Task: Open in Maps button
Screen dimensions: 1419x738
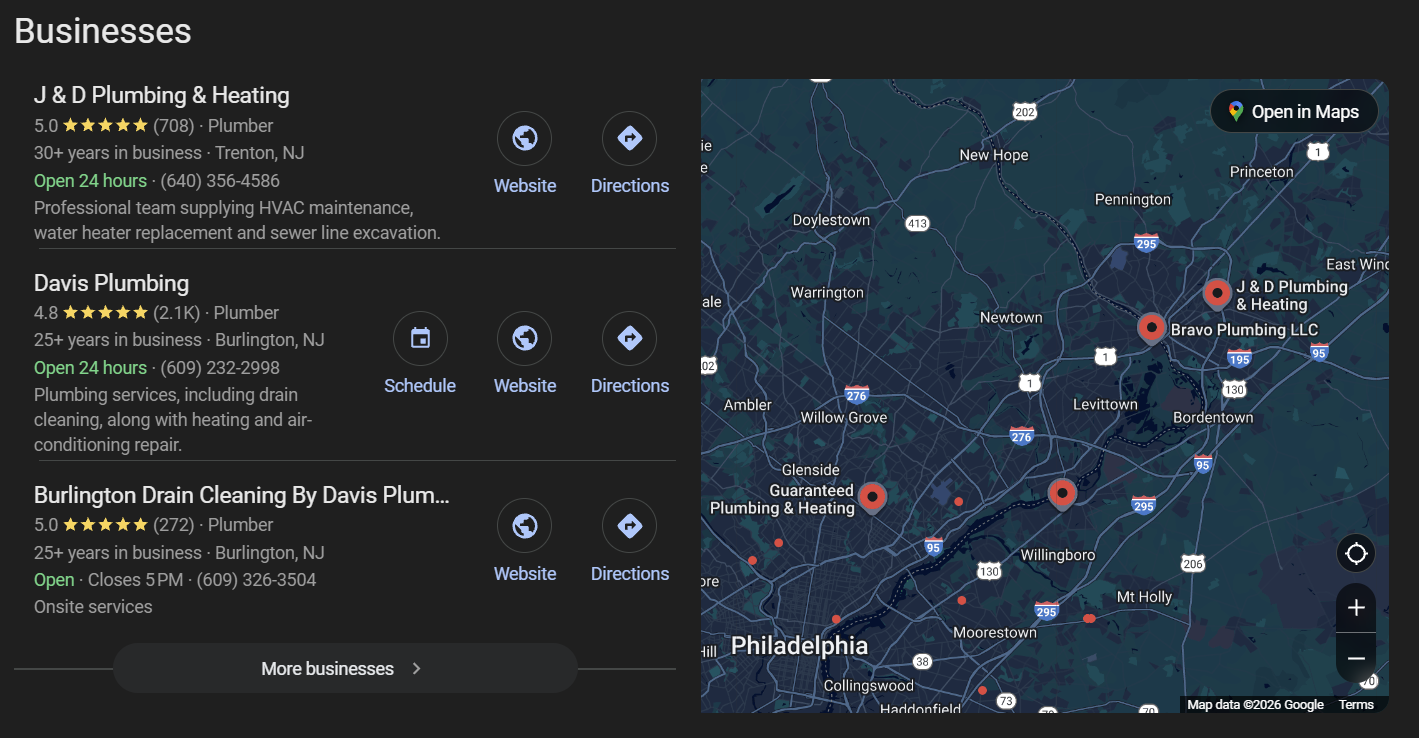Action: (1294, 112)
